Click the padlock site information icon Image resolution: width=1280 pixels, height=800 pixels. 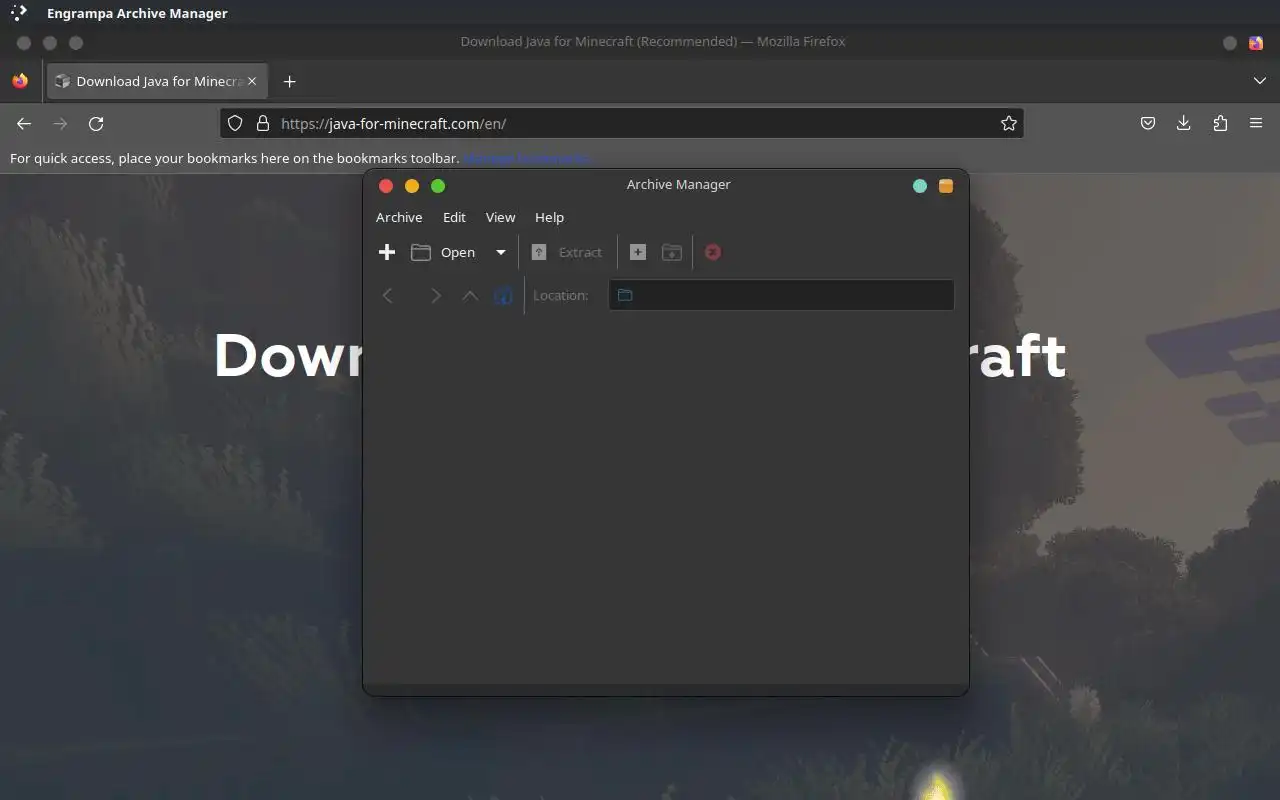click(263, 123)
